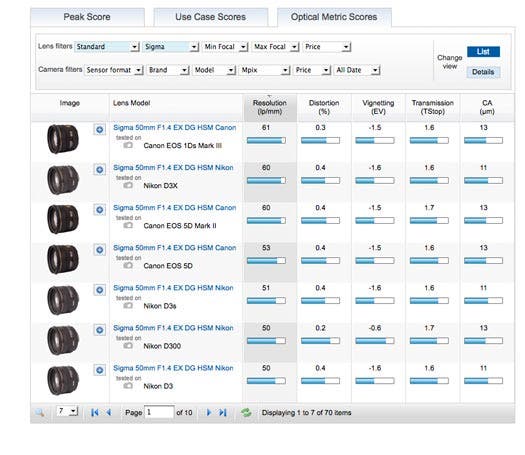Expand plus icon for Nikon D3s row
Viewport: 525px width, 455px height.
(99, 290)
